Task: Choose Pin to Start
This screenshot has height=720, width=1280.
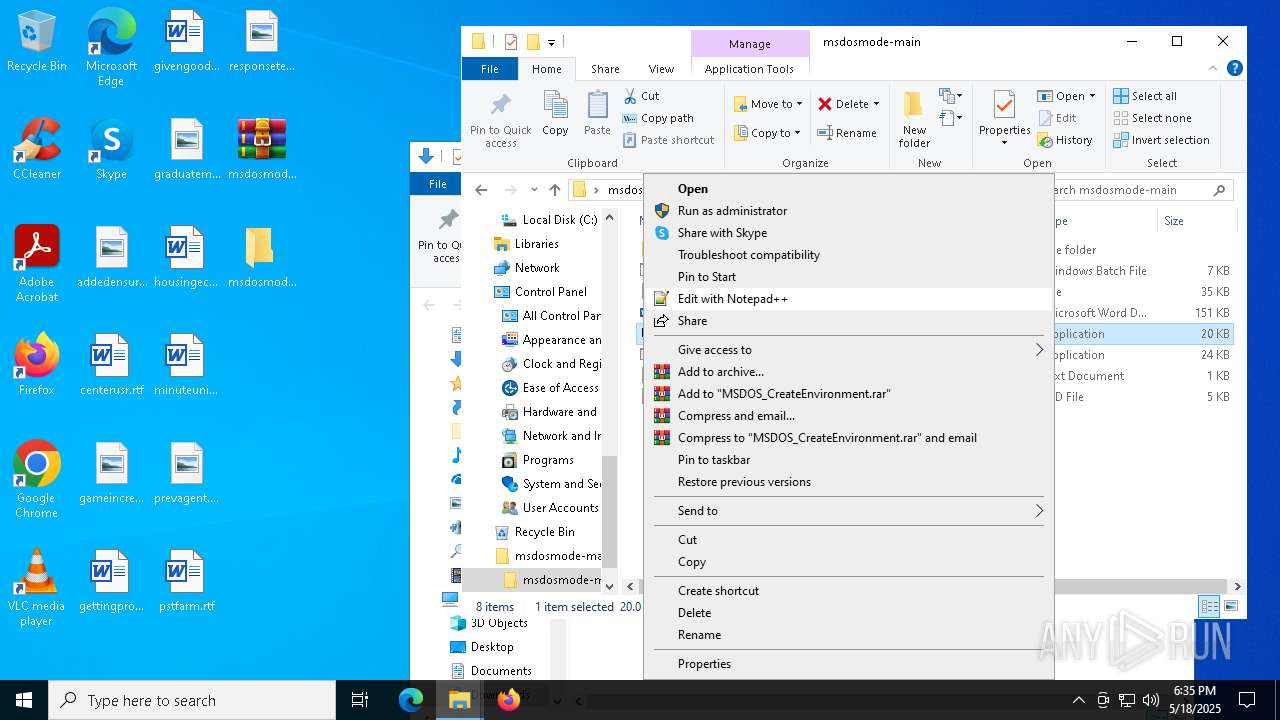Action: [x=848, y=277]
